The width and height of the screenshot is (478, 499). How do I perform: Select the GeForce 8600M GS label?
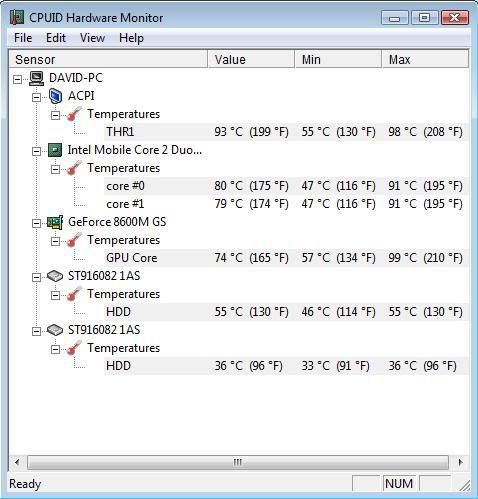click(117, 222)
